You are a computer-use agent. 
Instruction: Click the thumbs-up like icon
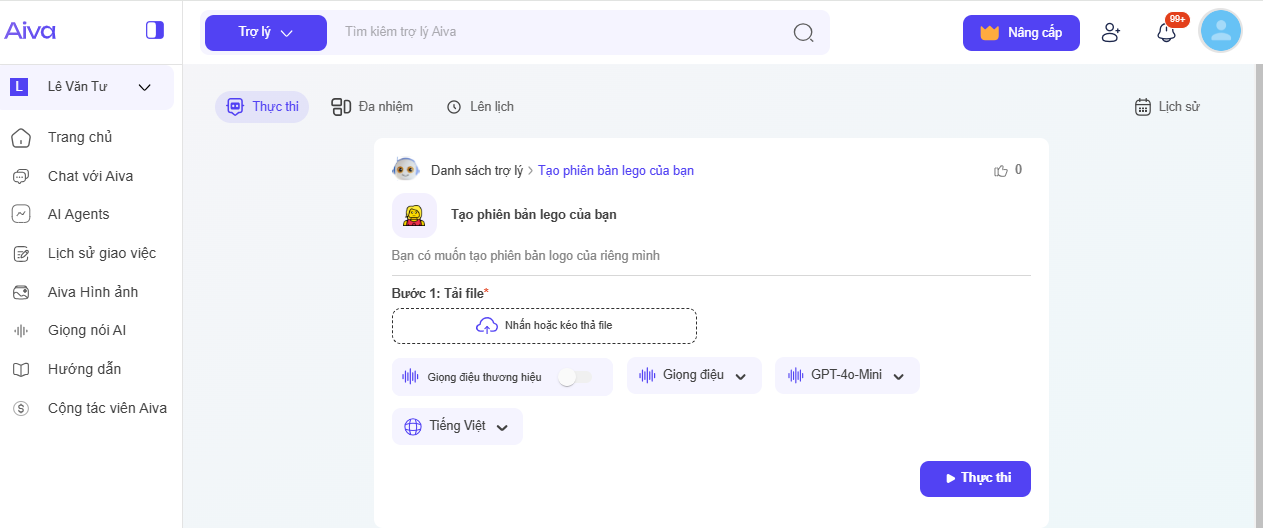[x=1000, y=171]
